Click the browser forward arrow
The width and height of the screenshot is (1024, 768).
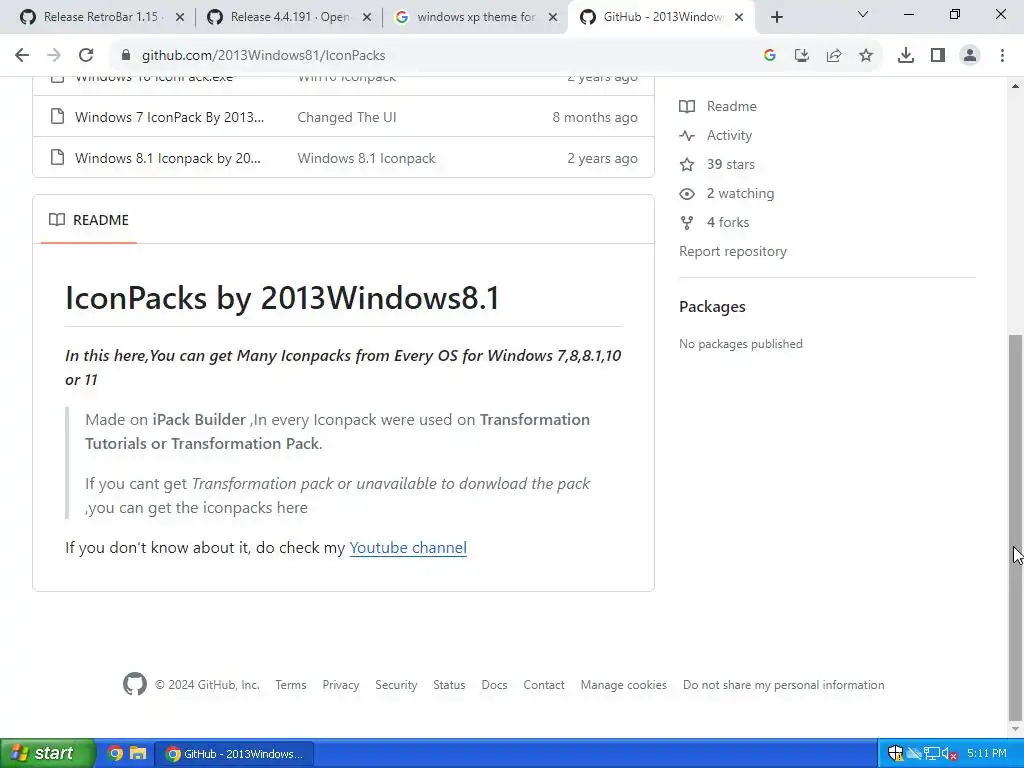point(54,56)
